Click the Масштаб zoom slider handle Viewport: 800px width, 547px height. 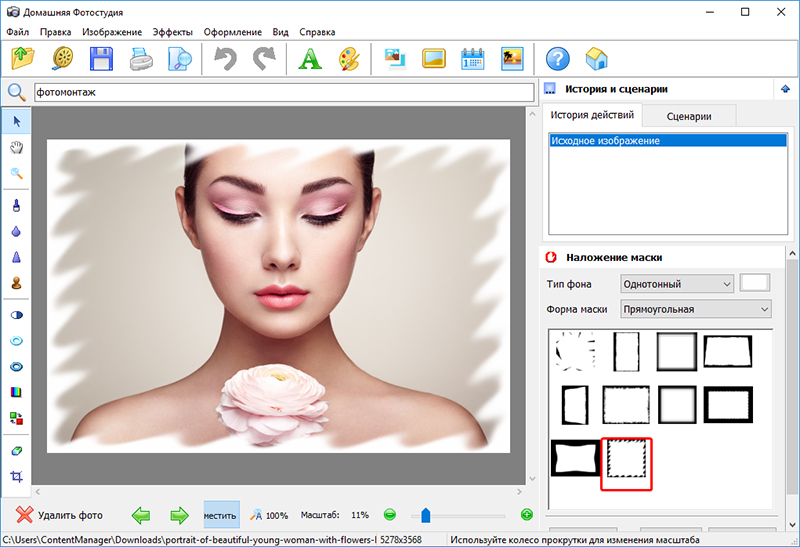click(x=426, y=515)
